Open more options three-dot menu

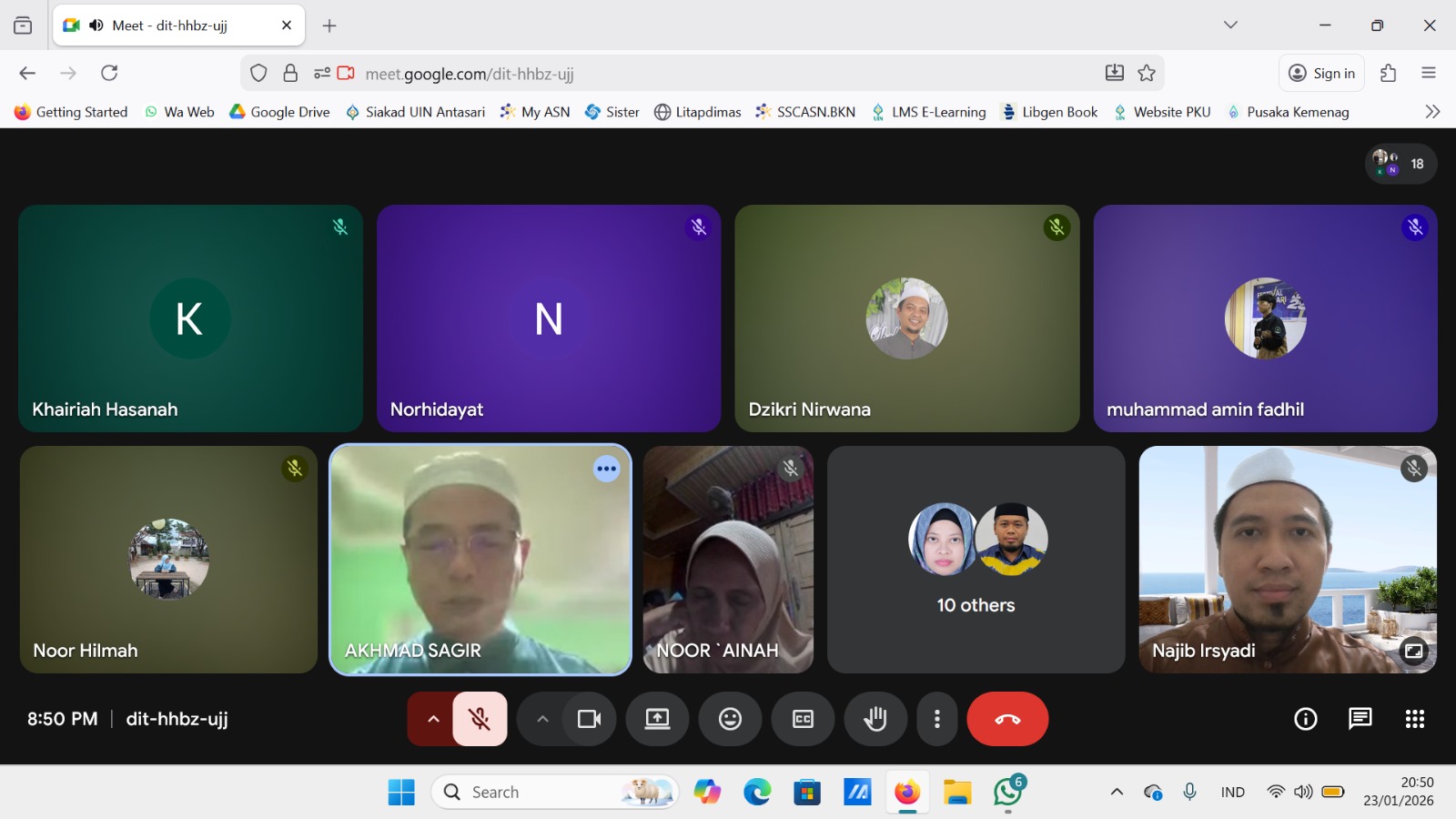[937, 719]
